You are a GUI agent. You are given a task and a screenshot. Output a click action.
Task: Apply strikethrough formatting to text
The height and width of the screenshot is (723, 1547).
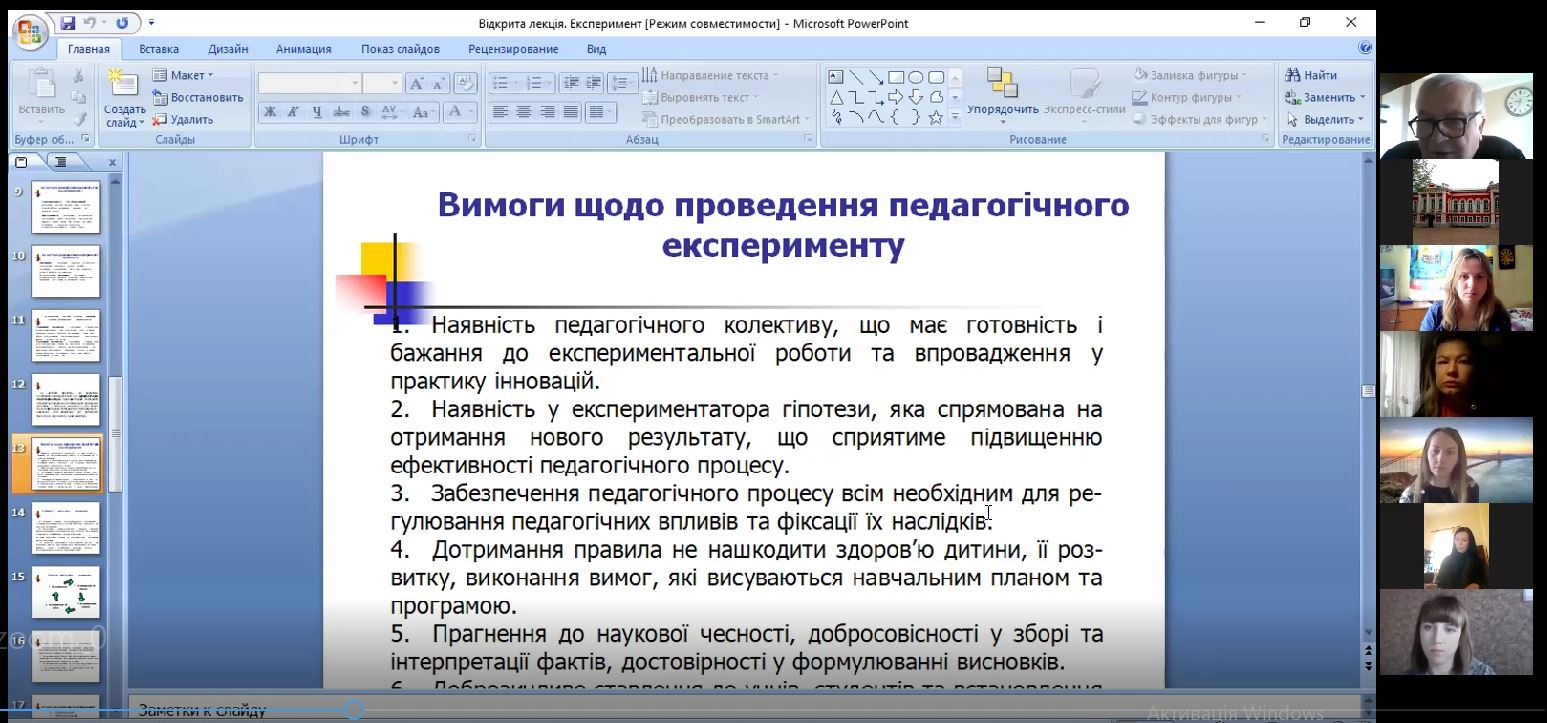point(342,112)
